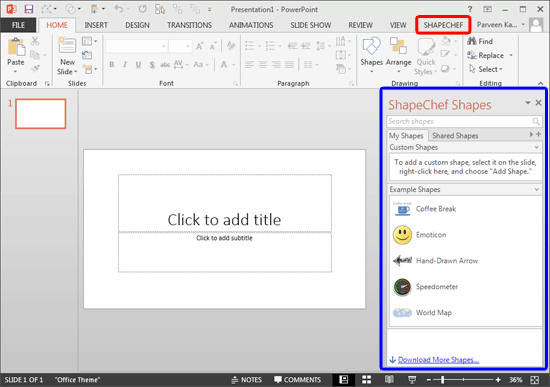This screenshot has width=550, height=387.
Task: Click Fit slide to window icon
Action: 534,380
